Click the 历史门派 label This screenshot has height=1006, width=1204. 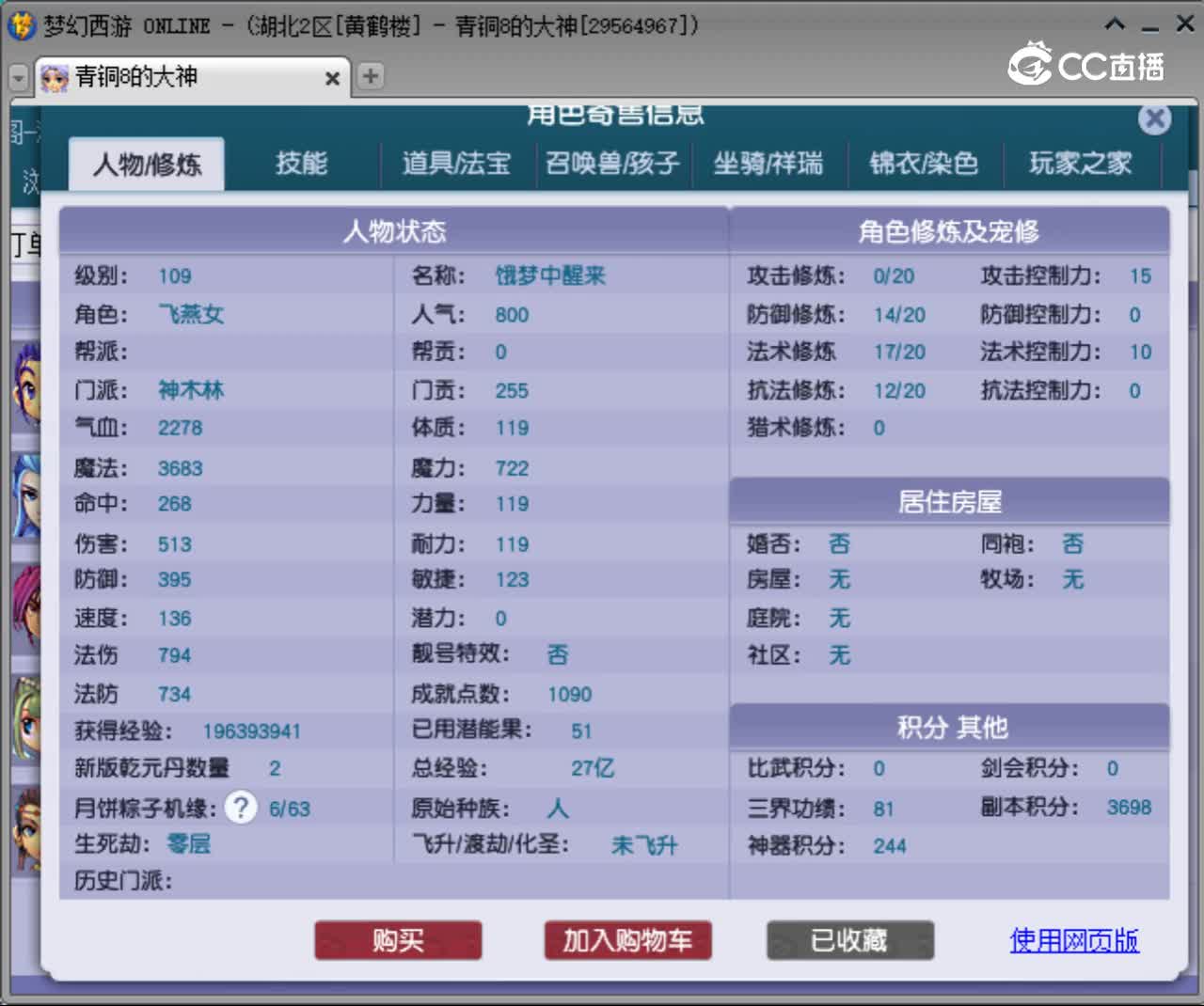tap(123, 881)
